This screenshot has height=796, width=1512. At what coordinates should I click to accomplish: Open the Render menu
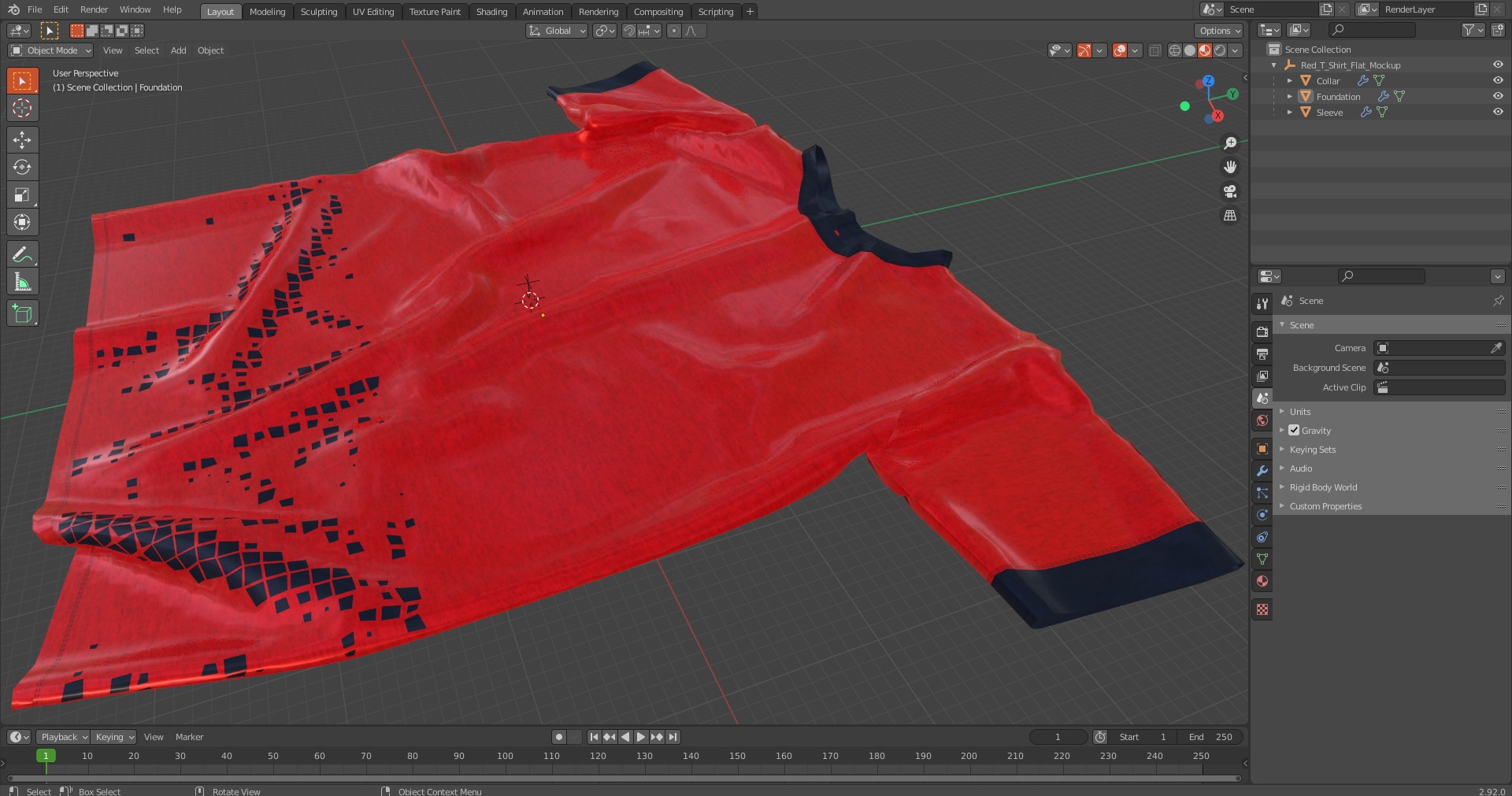click(94, 9)
